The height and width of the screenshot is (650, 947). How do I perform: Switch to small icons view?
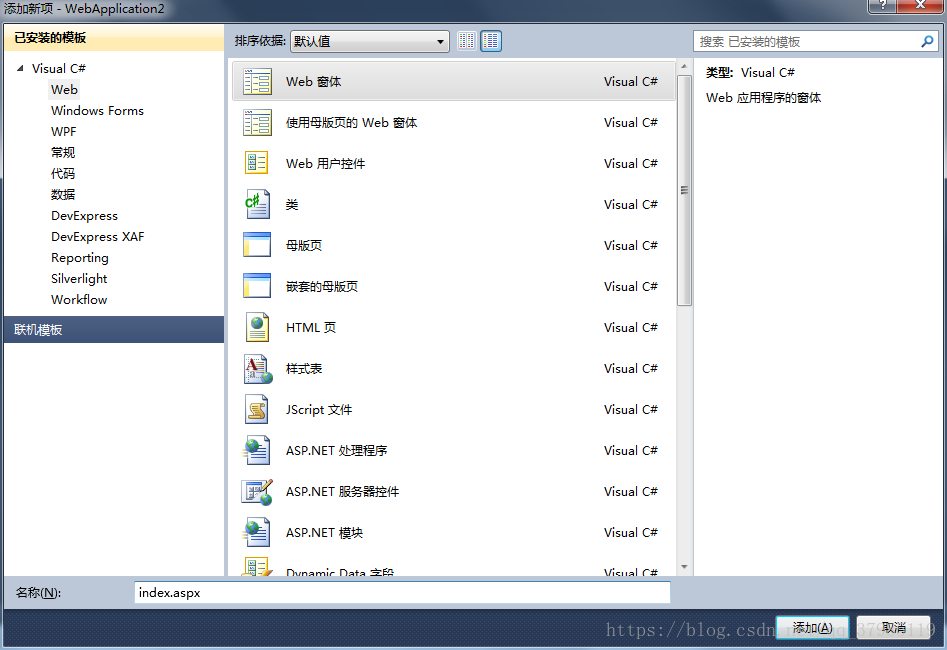point(466,41)
